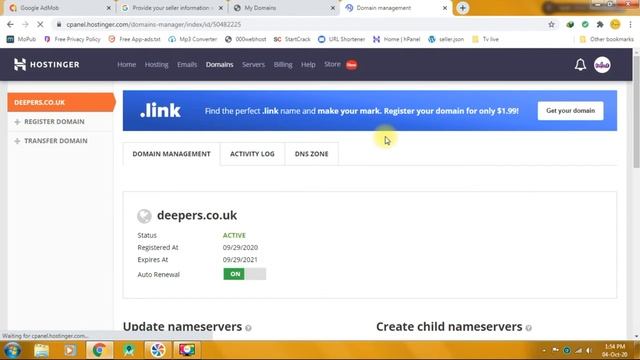This screenshot has height=360, width=640.
Task: Open the user profile avatar
Action: [x=602, y=64]
